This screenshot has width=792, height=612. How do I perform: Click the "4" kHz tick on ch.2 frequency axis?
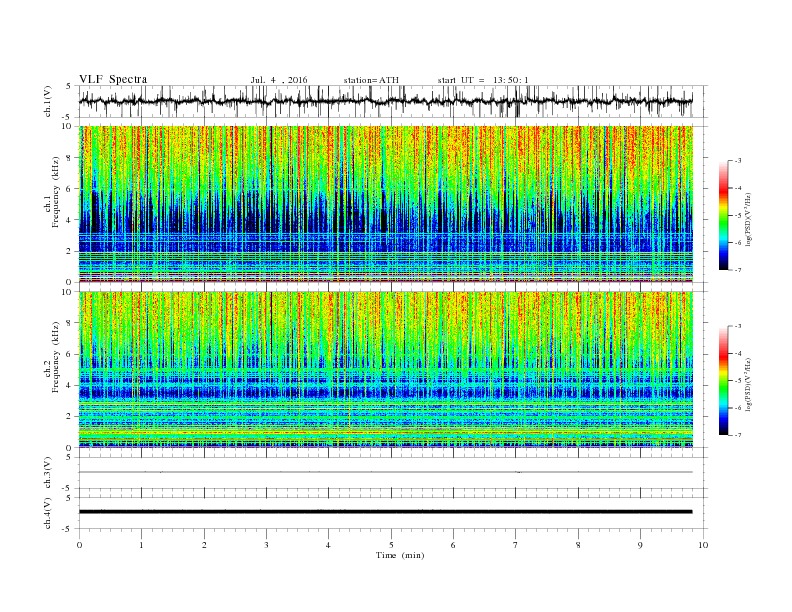[70, 385]
